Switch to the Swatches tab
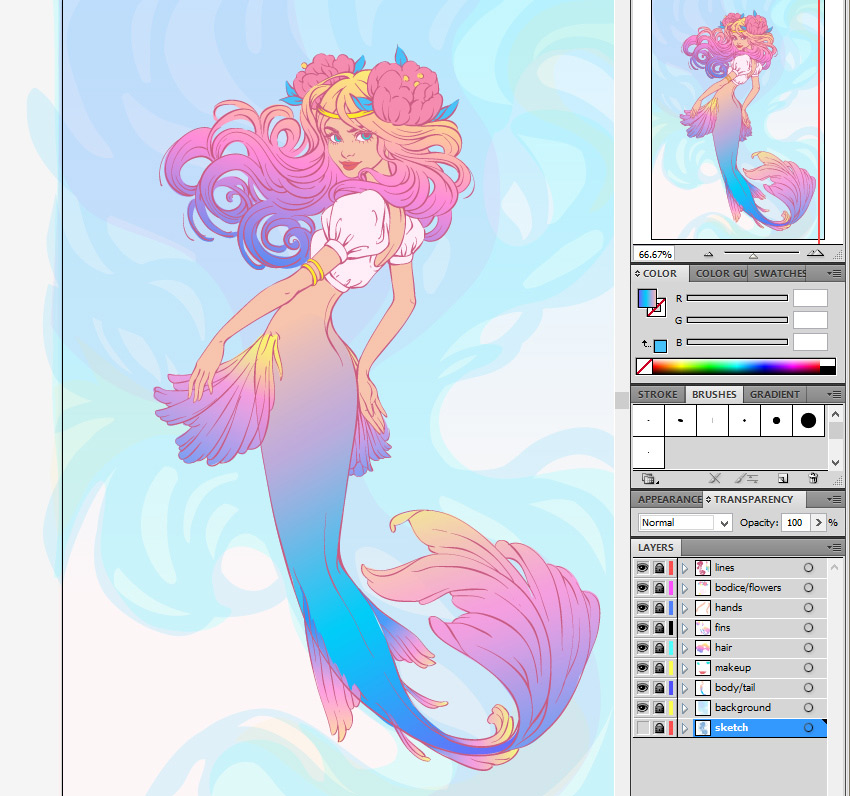This screenshot has height=796, width=850. click(779, 273)
